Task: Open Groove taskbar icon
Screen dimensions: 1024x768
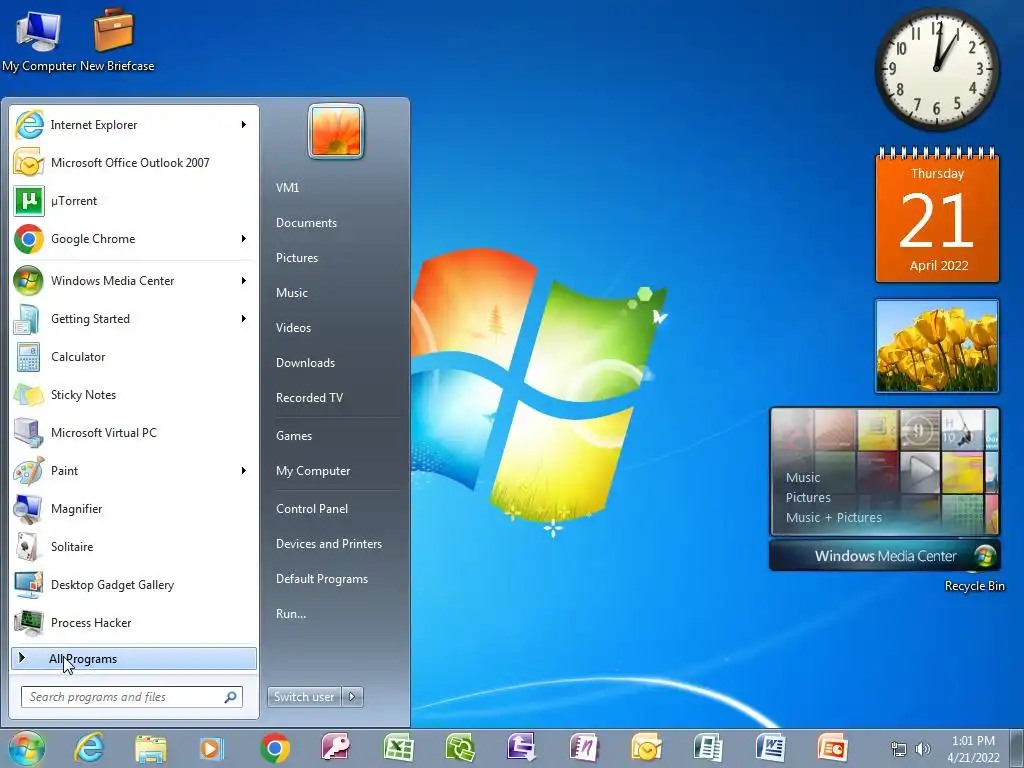Action: [460, 748]
